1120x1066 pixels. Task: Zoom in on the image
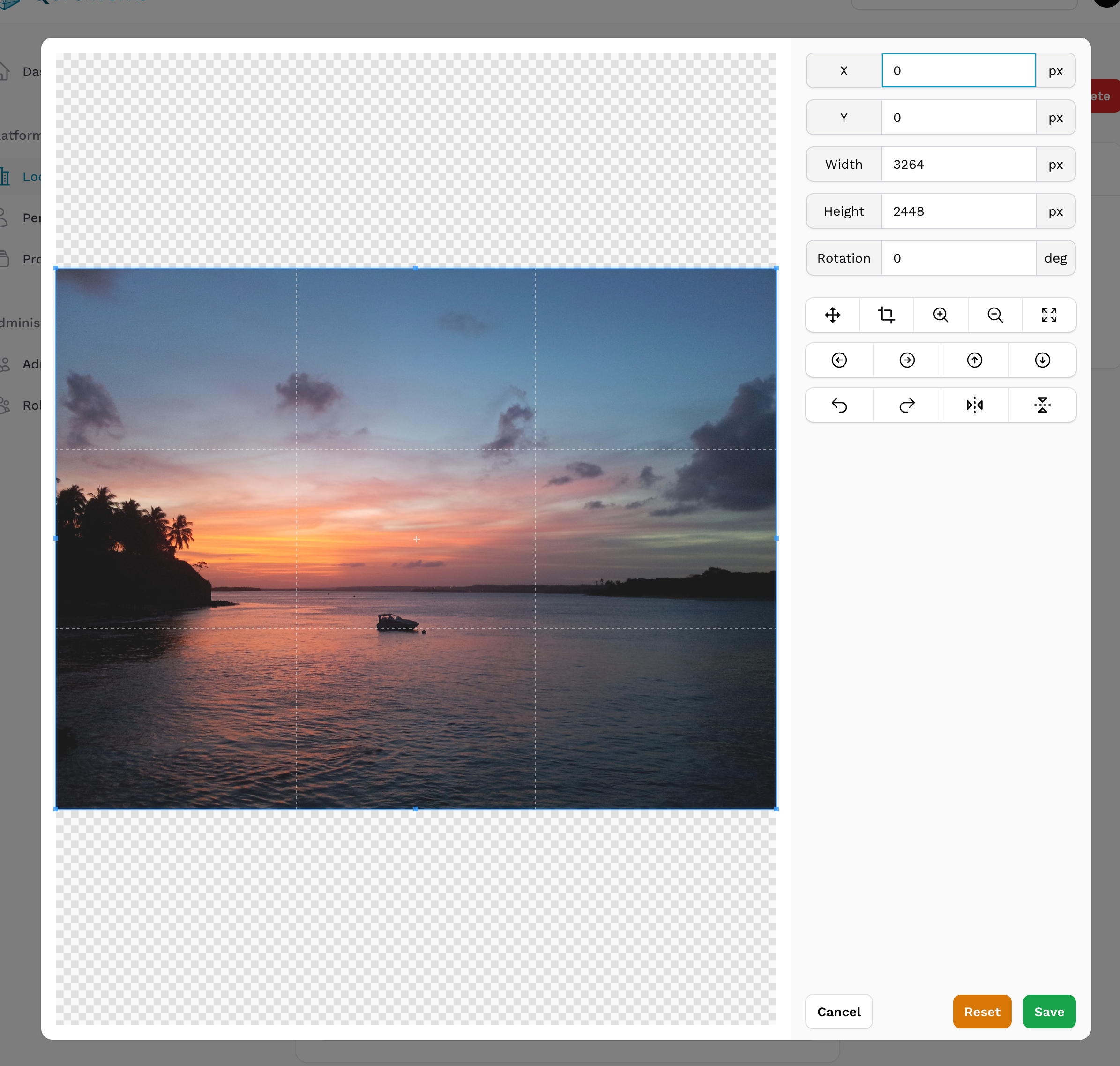tap(941, 315)
